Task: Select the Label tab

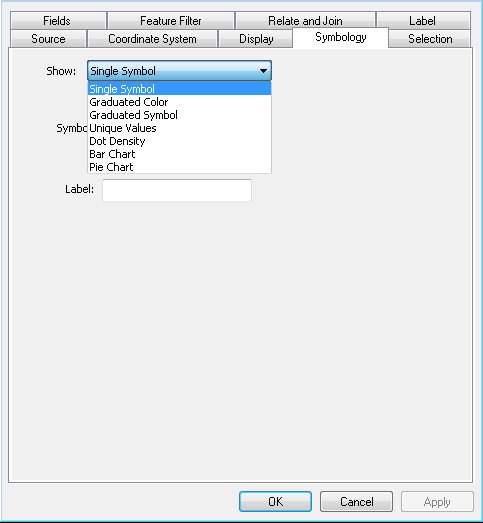Action: click(x=423, y=21)
